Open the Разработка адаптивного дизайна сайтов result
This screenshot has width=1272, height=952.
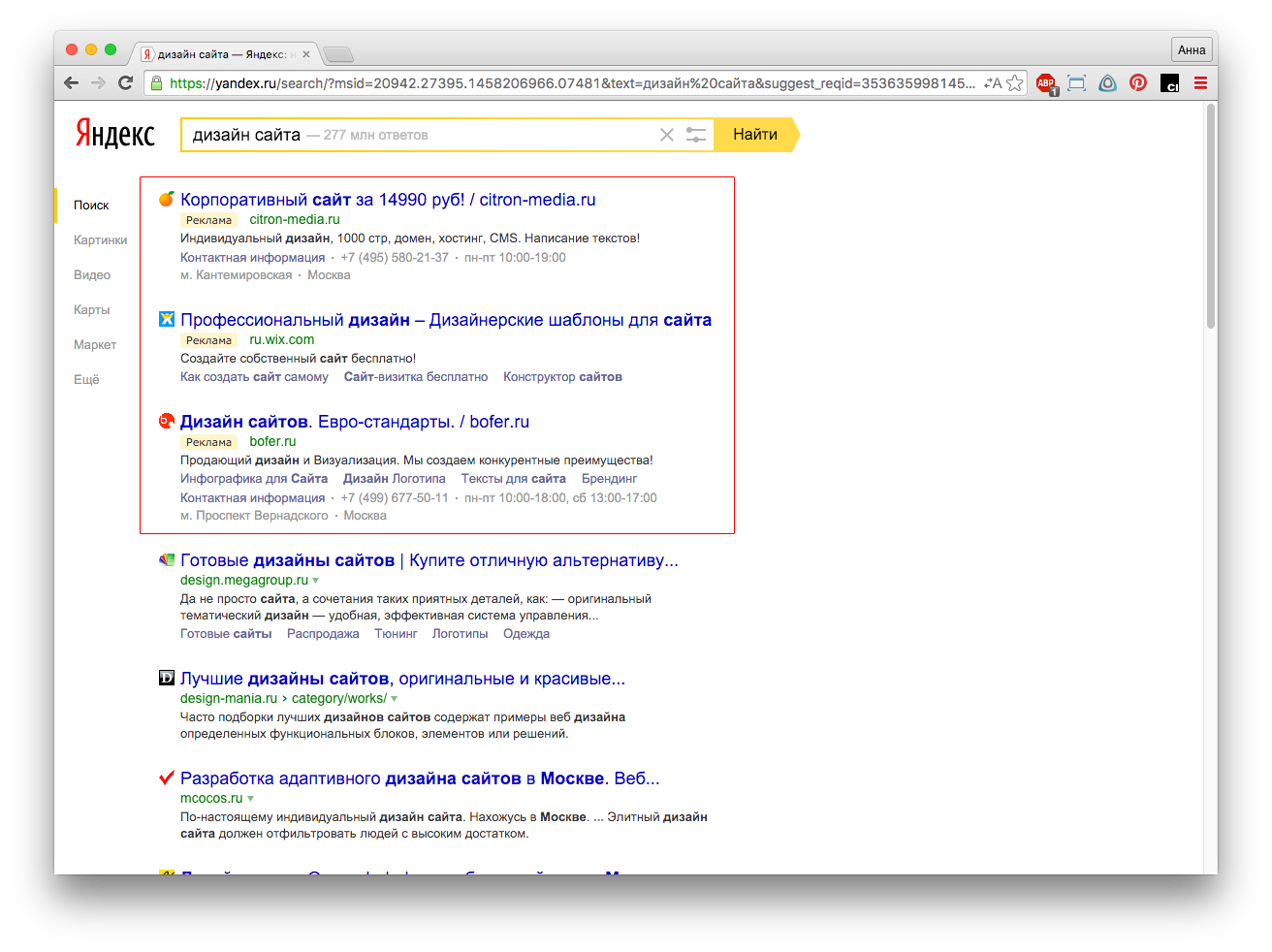tap(420, 778)
